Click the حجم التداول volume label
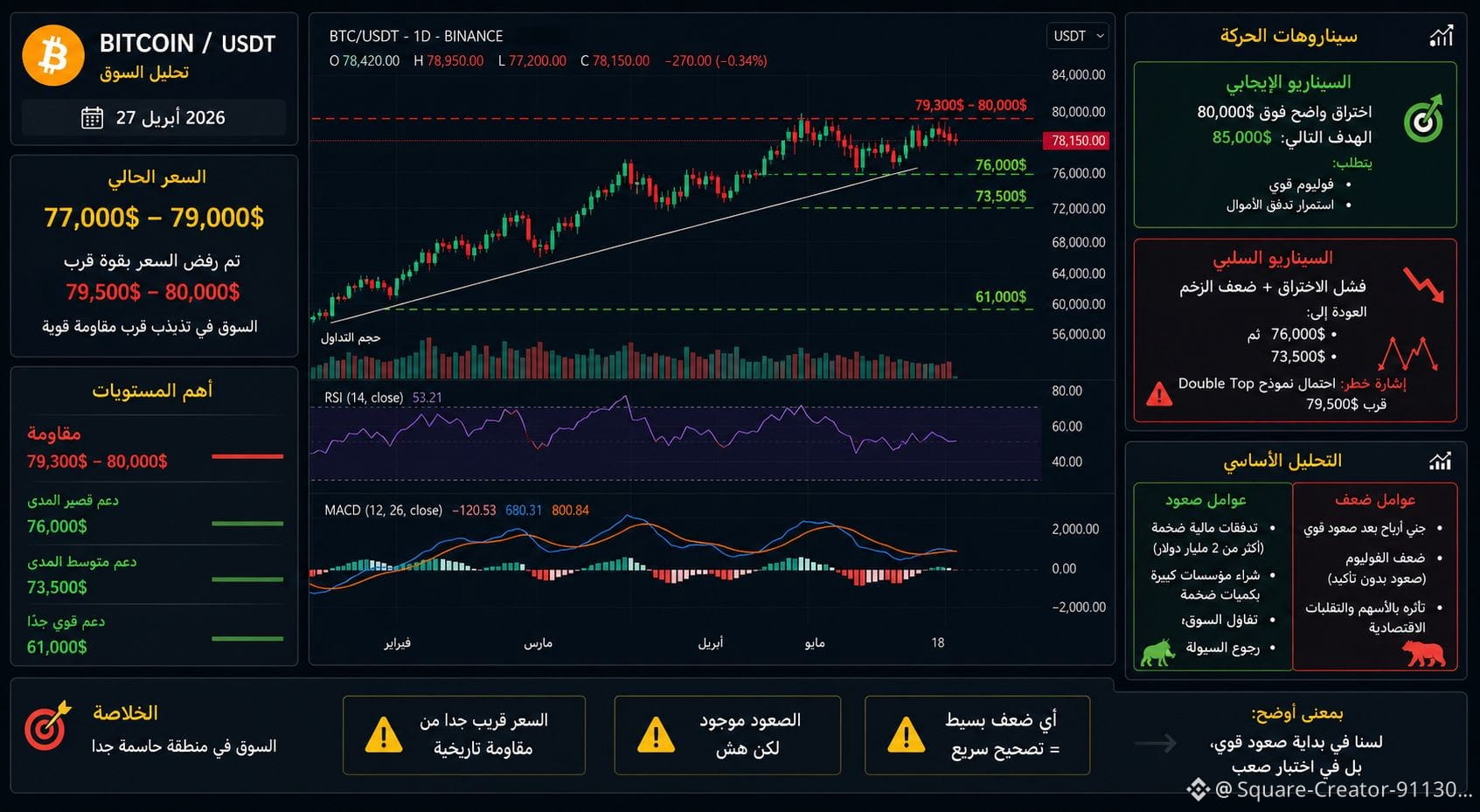Screen dimensions: 1480x812 pyautogui.click(x=350, y=338)
